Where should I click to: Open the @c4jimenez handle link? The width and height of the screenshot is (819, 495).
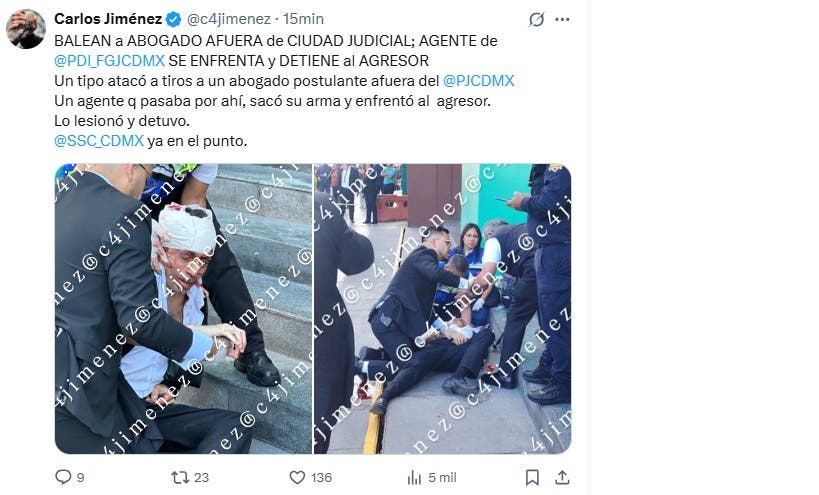[x=229, y=19]
